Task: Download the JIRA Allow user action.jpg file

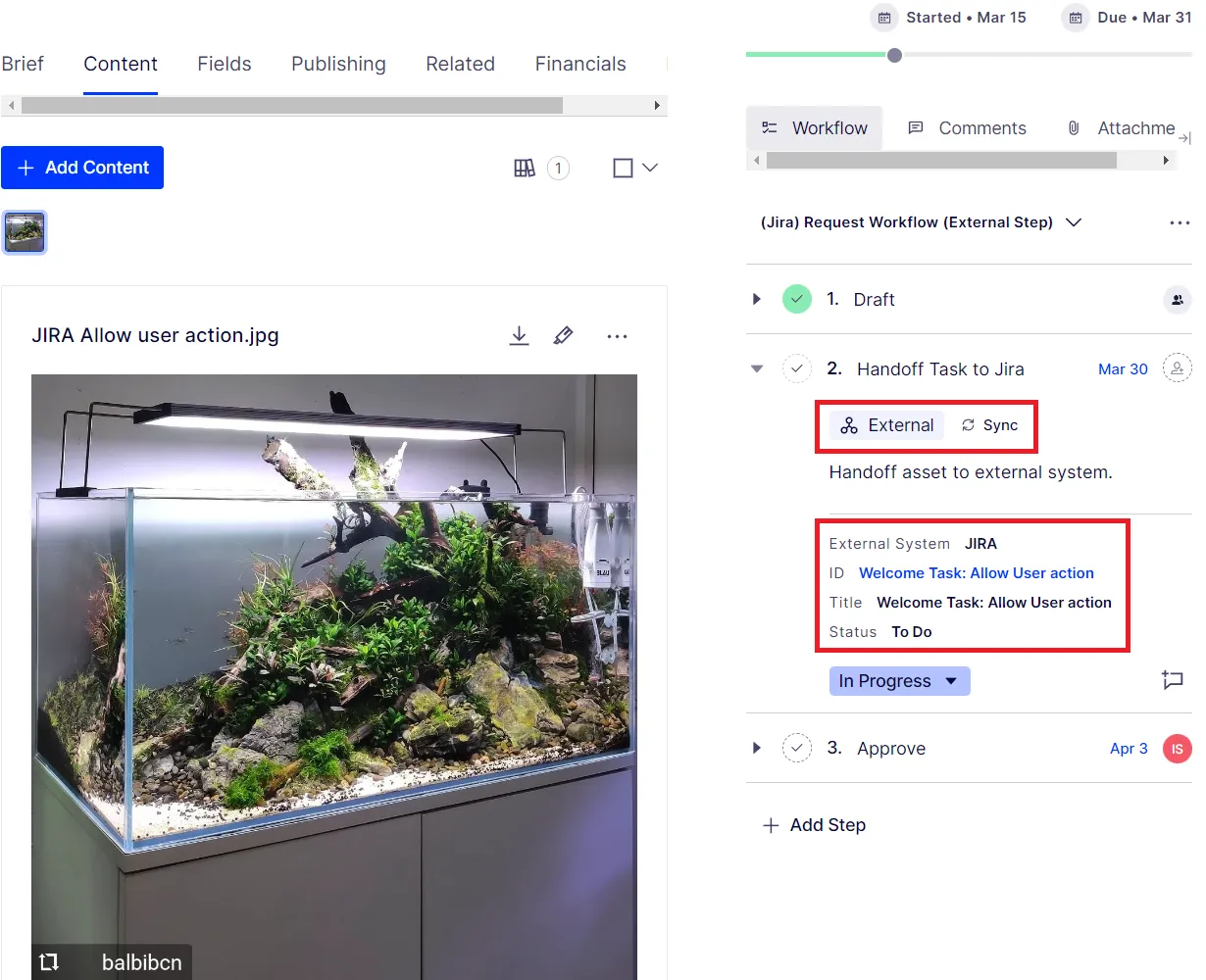Action: [520, 336]
